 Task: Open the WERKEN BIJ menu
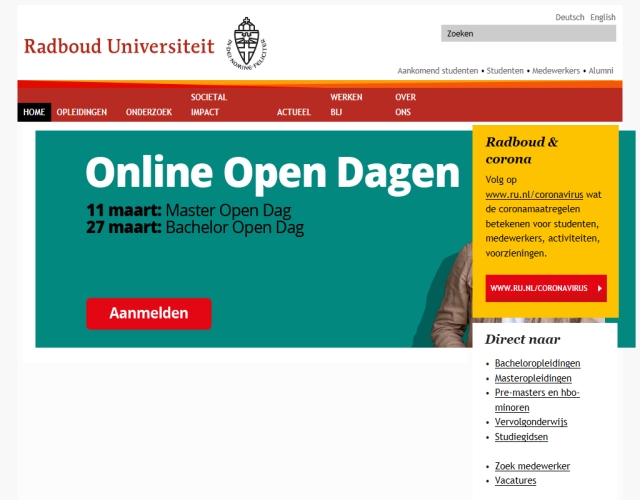pyautogui.click(x=346, y=104)
